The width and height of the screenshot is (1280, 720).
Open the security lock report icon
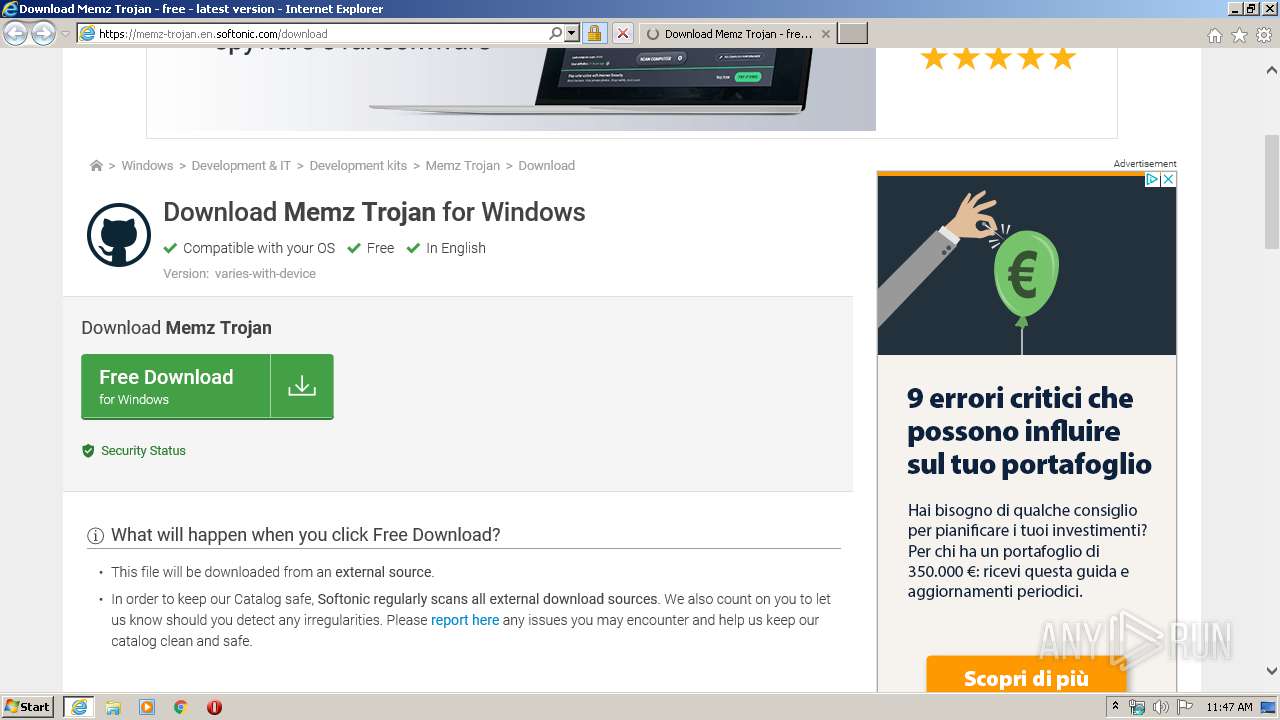pyautogui.click(x=594, y=33)
